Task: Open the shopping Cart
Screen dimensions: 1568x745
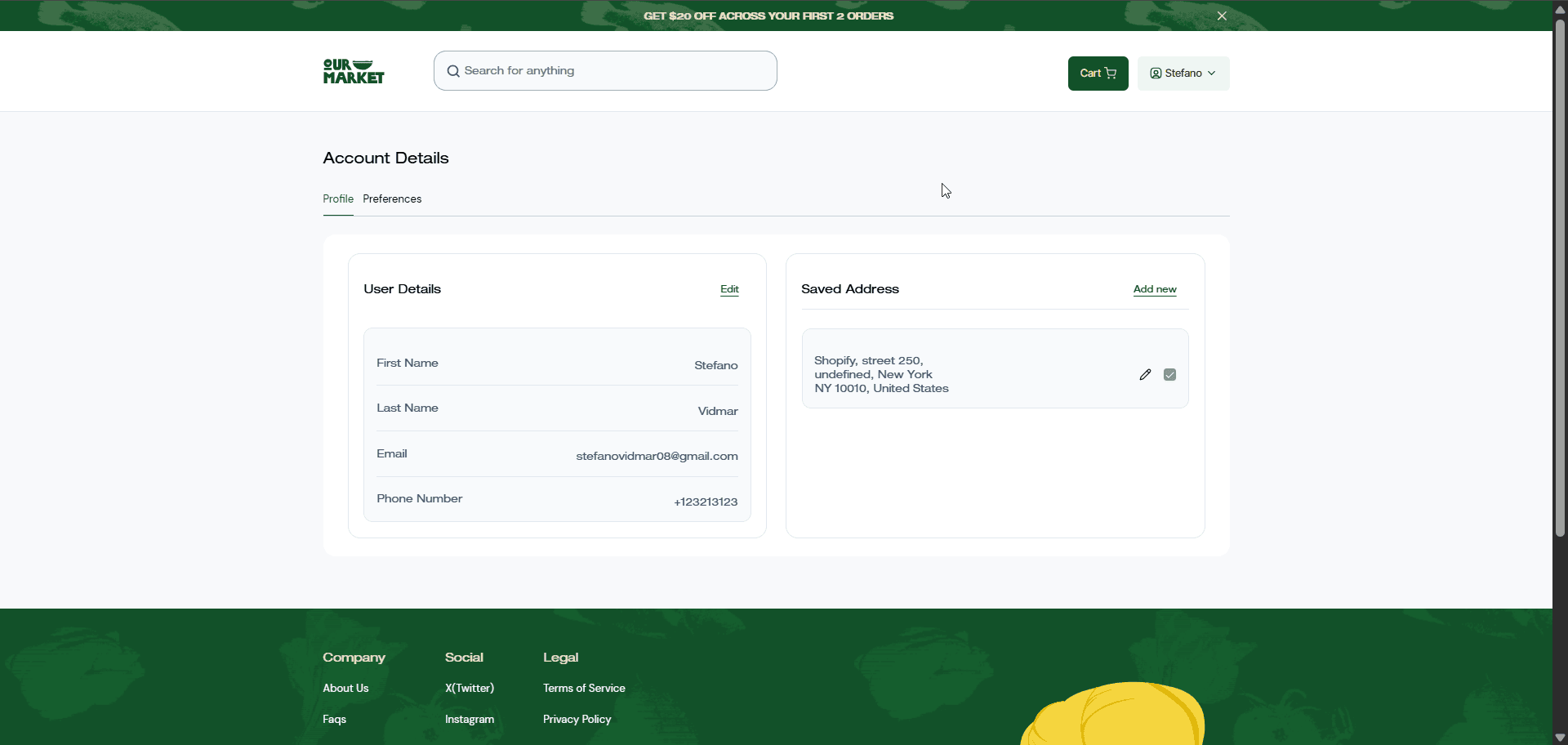Action: [x=1098, y=74]
